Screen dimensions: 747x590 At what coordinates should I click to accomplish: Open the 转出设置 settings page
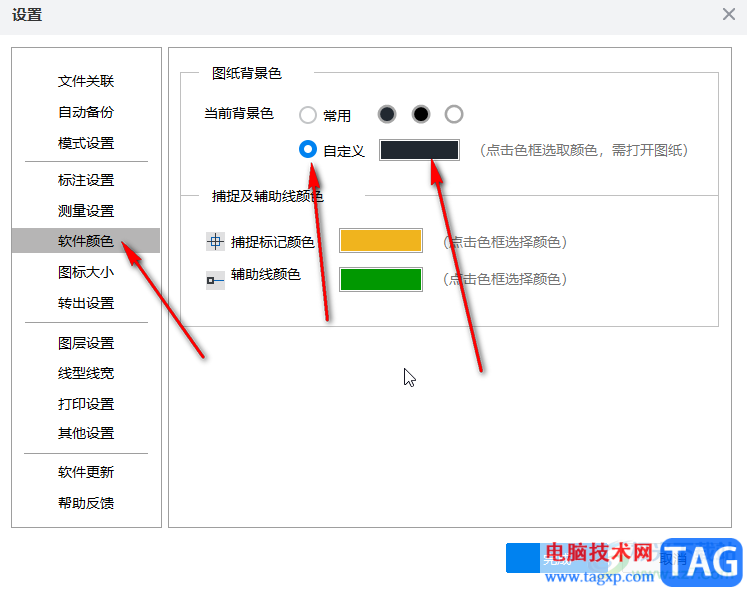click(86, 303)
